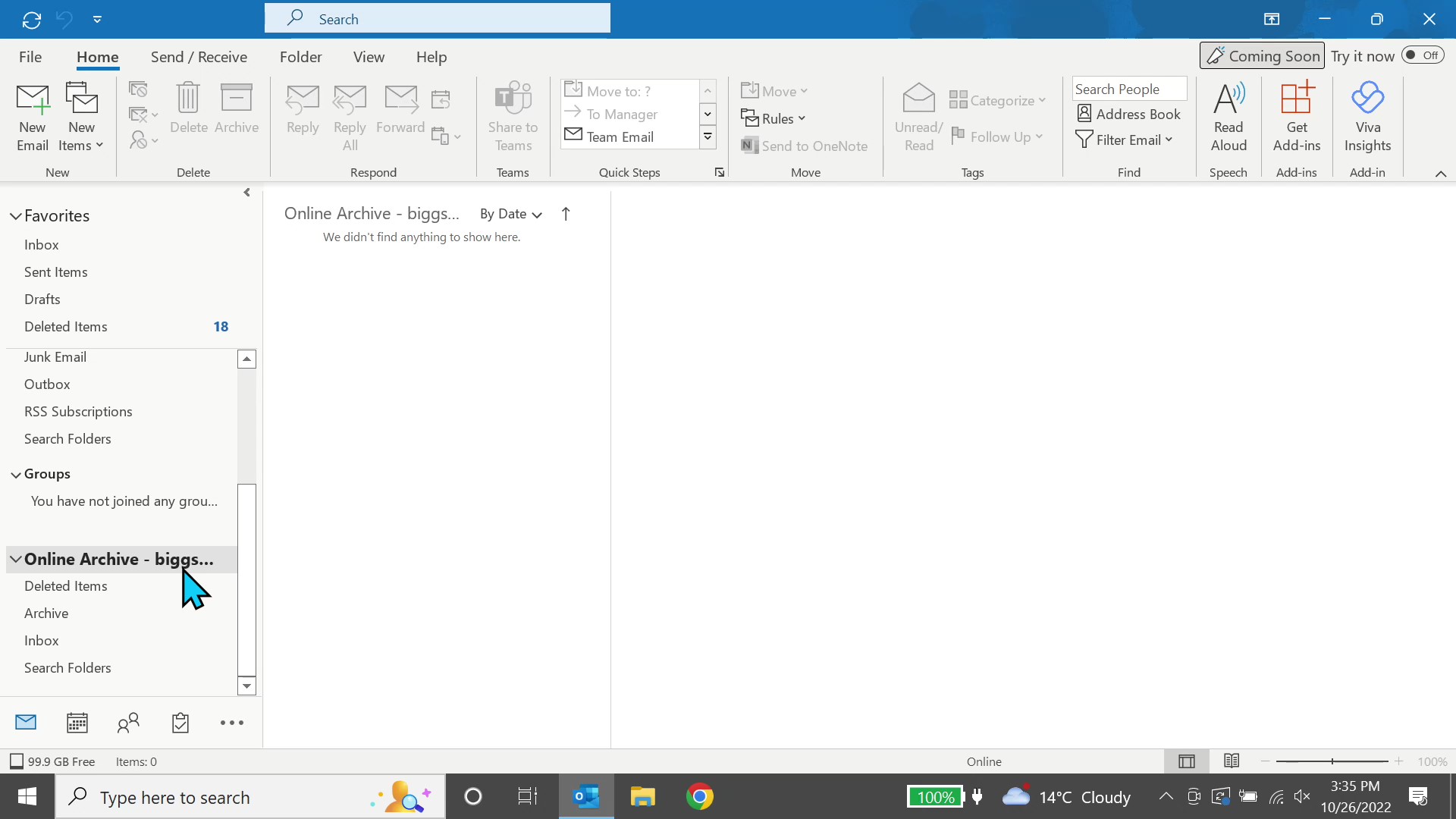Toggle the Coming Soon switch

(x=1423, y=55)
